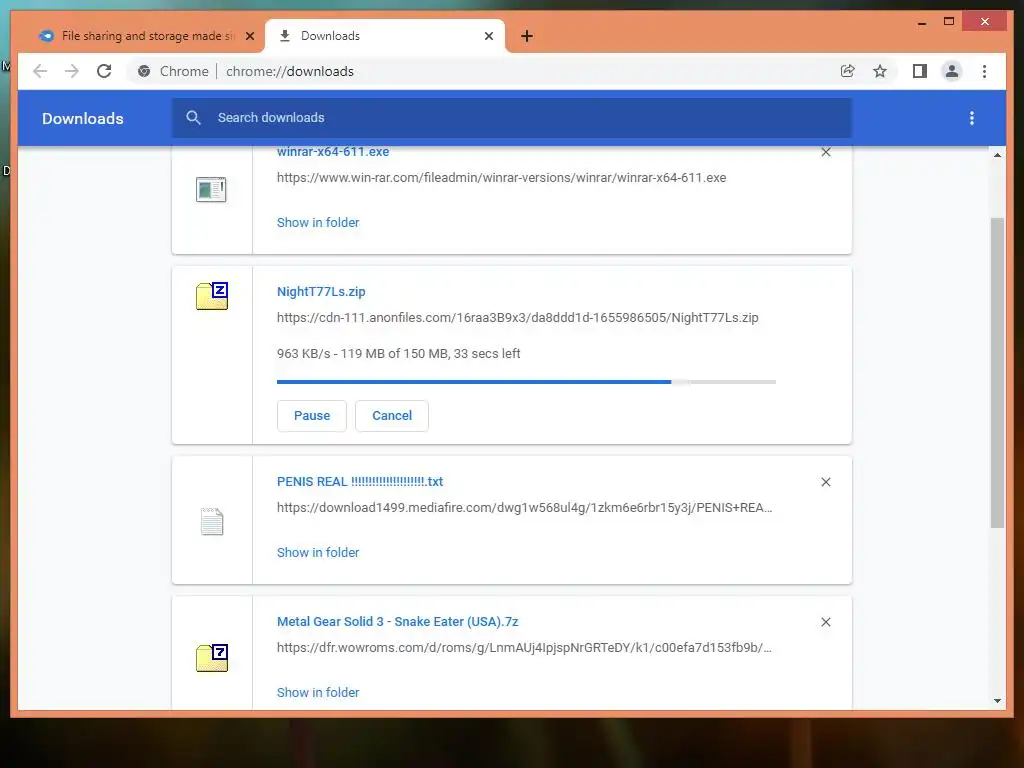Click the scrollbar up arrow
1024x768 pixels.
point(997,155)
